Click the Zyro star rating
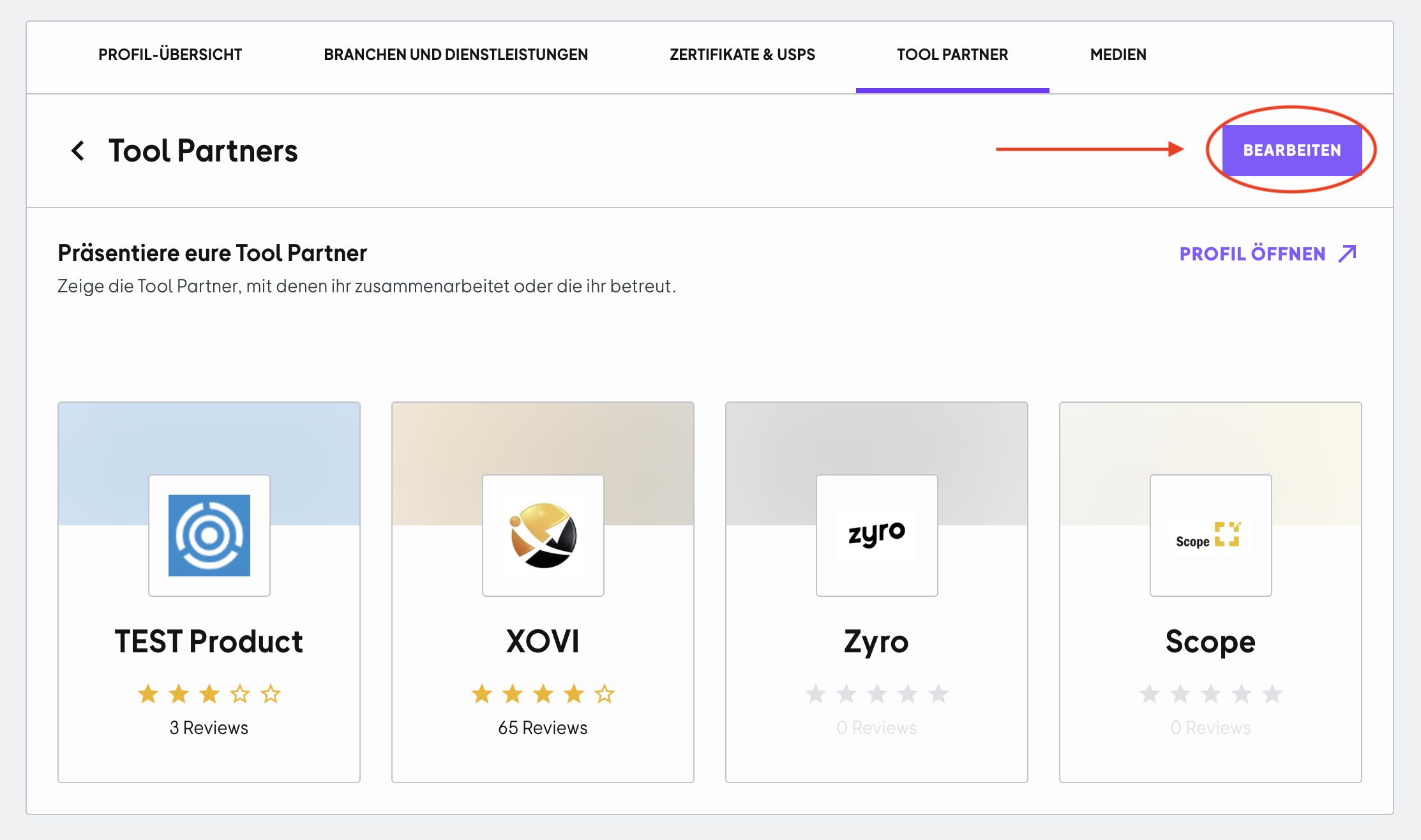Viewport: 1421px width, 840px height. pyautogui.click(x=877, y=694)
